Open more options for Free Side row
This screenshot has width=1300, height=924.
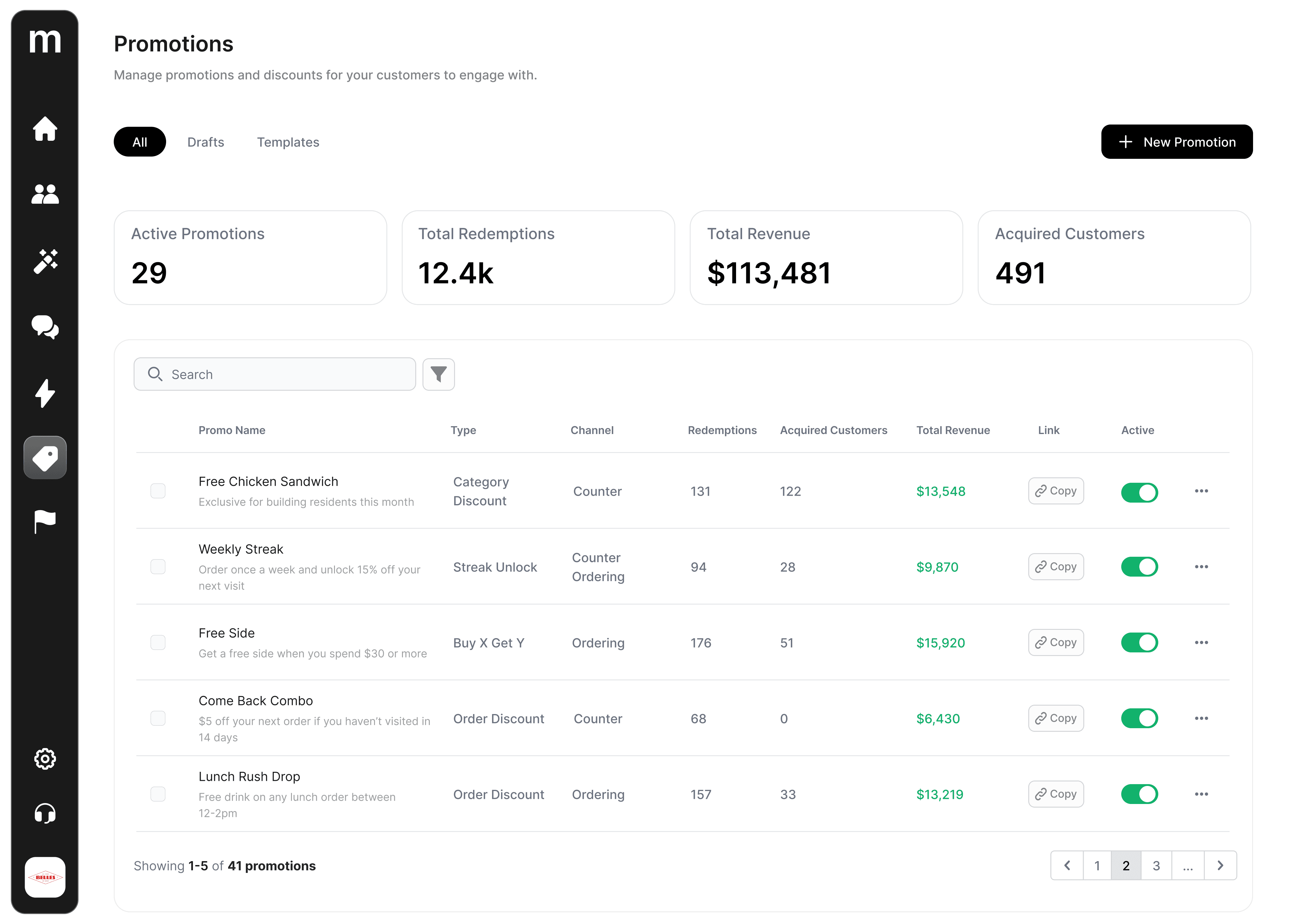1201,642
